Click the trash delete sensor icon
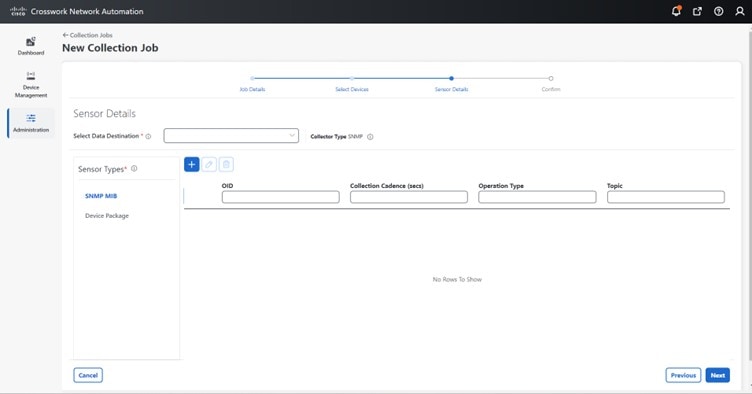 [226, 164]
